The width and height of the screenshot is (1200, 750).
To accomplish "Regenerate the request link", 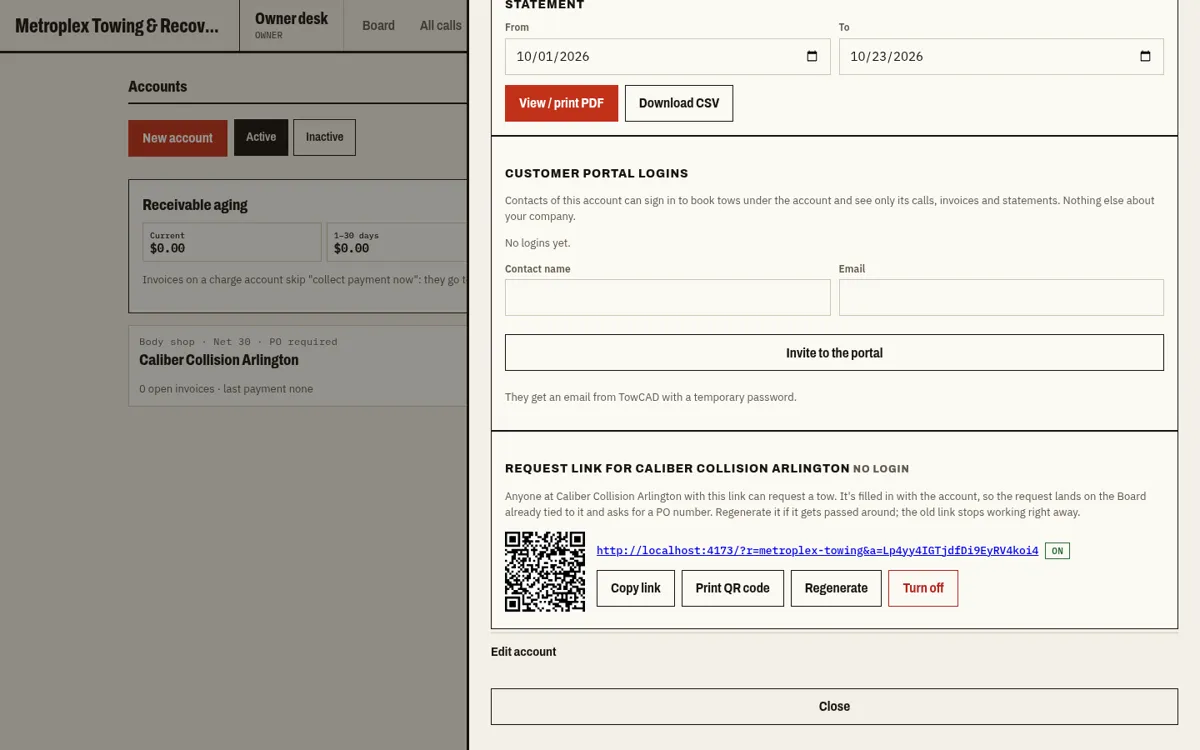I will [x=836, y=588].
